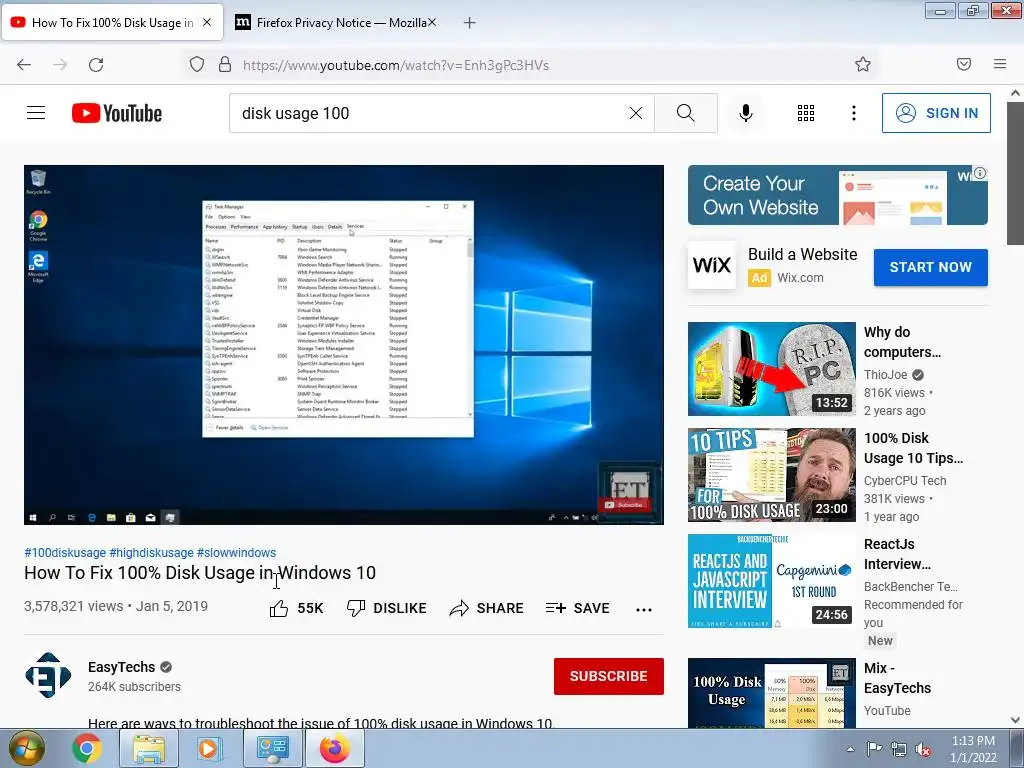Click the START NOW Wix ad button
Screen dimensions: 1024x768
931,267
